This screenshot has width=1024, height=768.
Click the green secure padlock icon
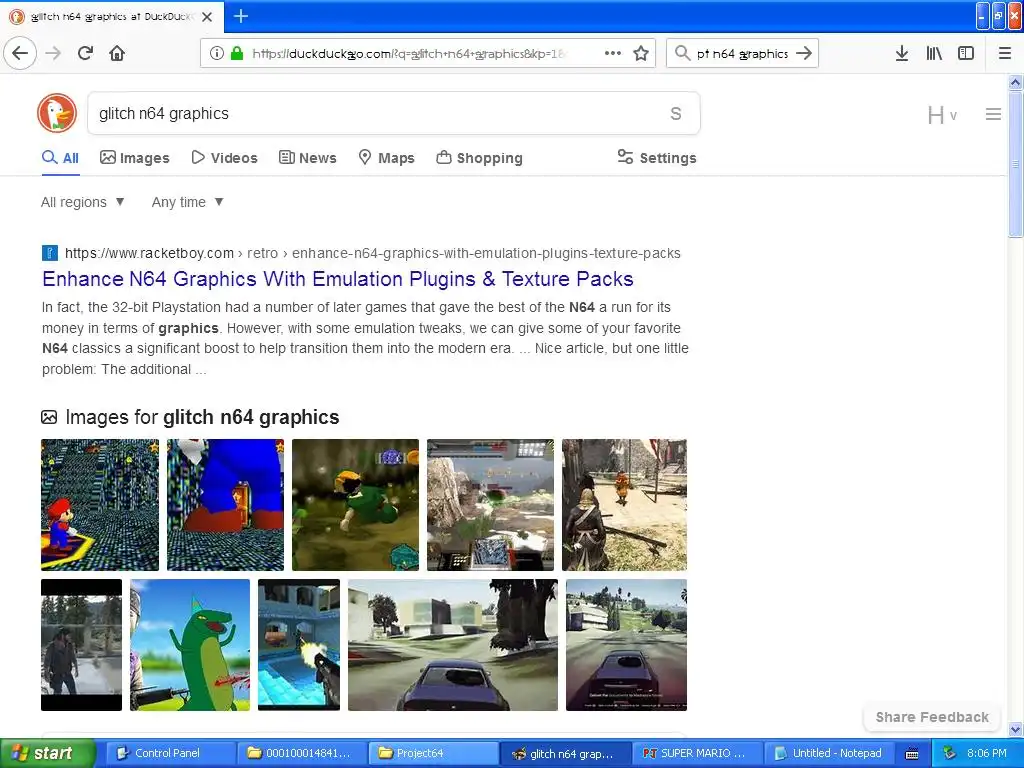237,53
